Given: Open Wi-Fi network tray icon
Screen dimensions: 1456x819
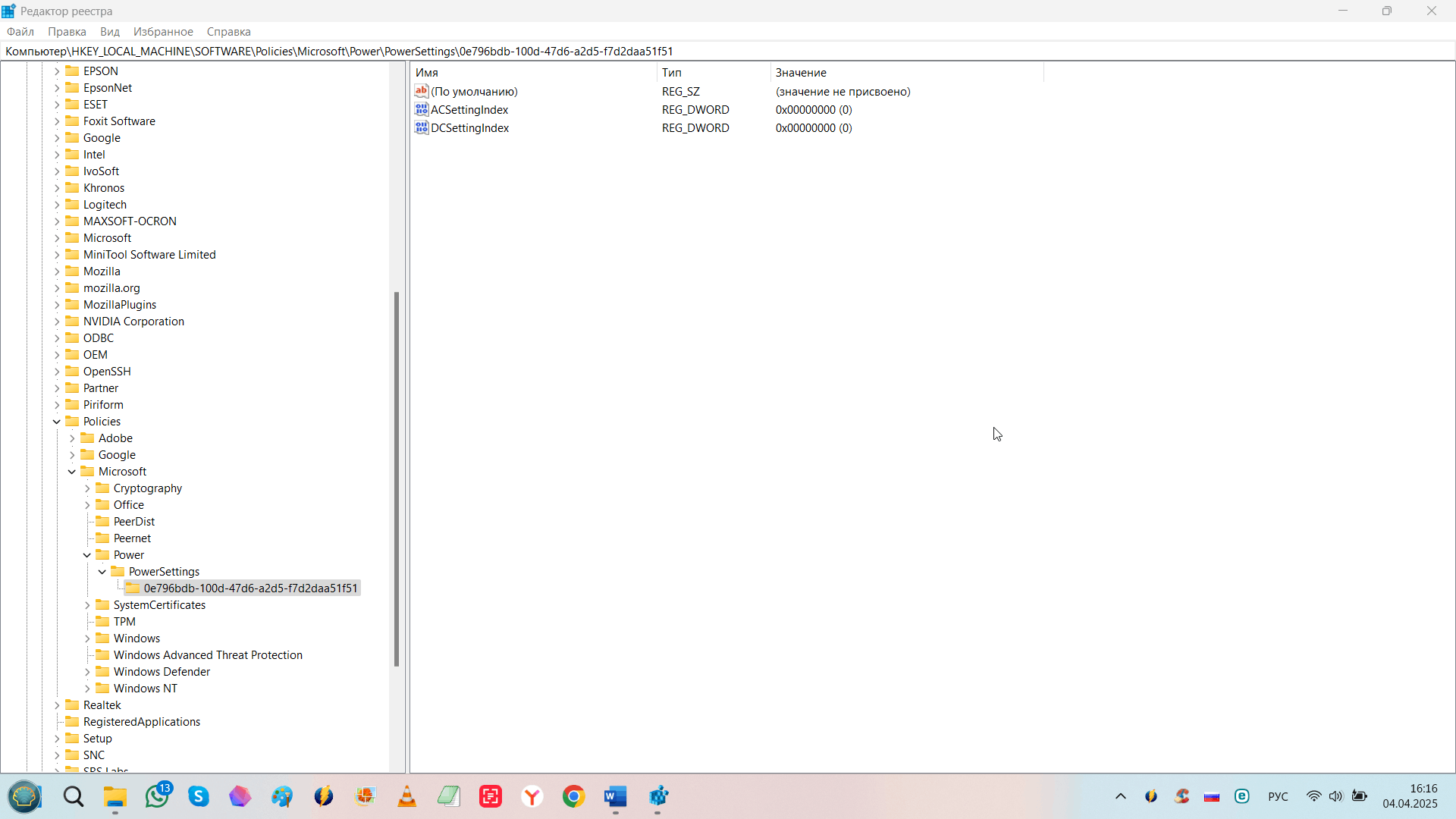Looking at the screenshot, I should tap(1314, 796).
